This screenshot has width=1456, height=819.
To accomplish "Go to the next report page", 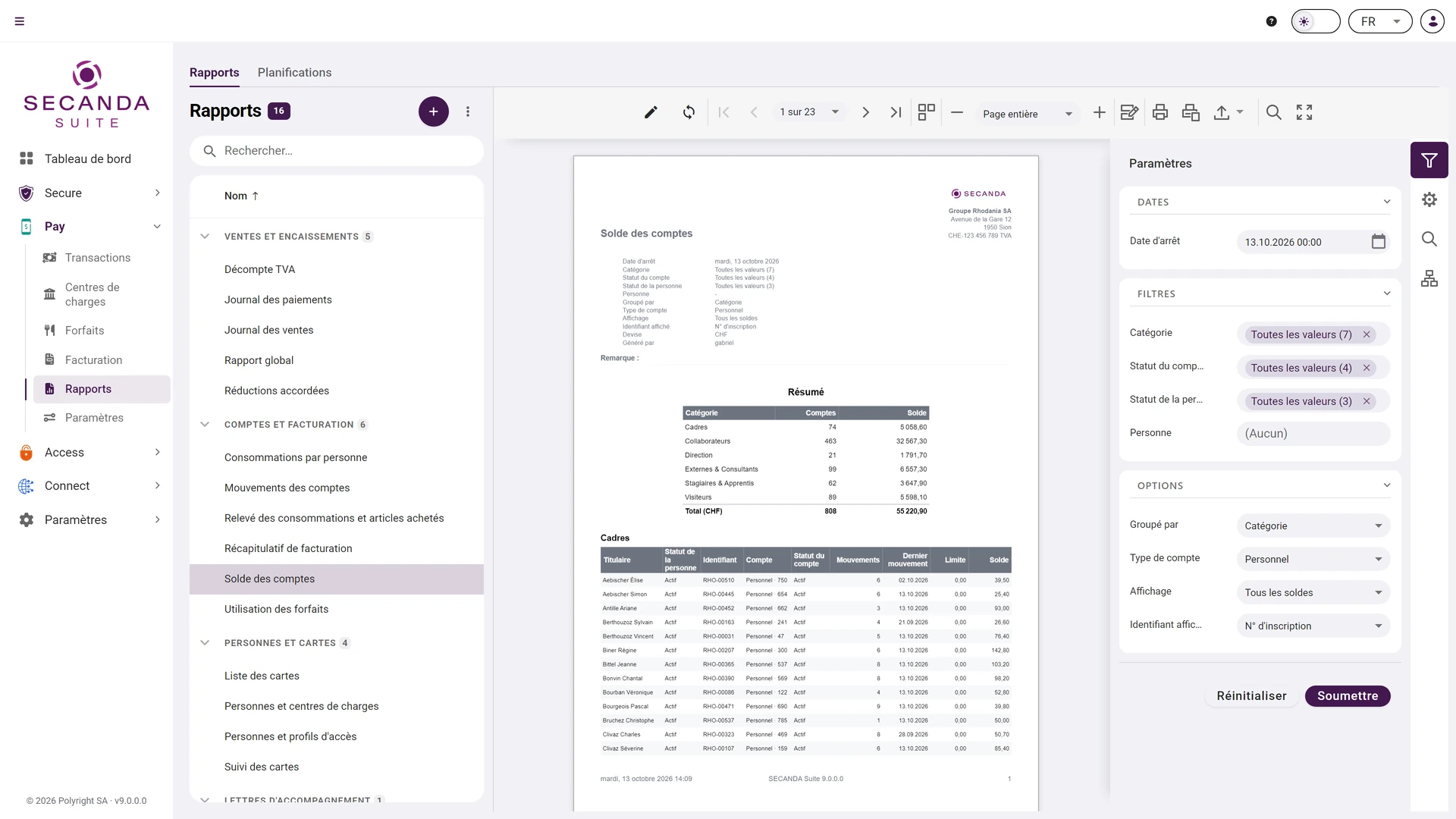I will click(x=865, y=112).
